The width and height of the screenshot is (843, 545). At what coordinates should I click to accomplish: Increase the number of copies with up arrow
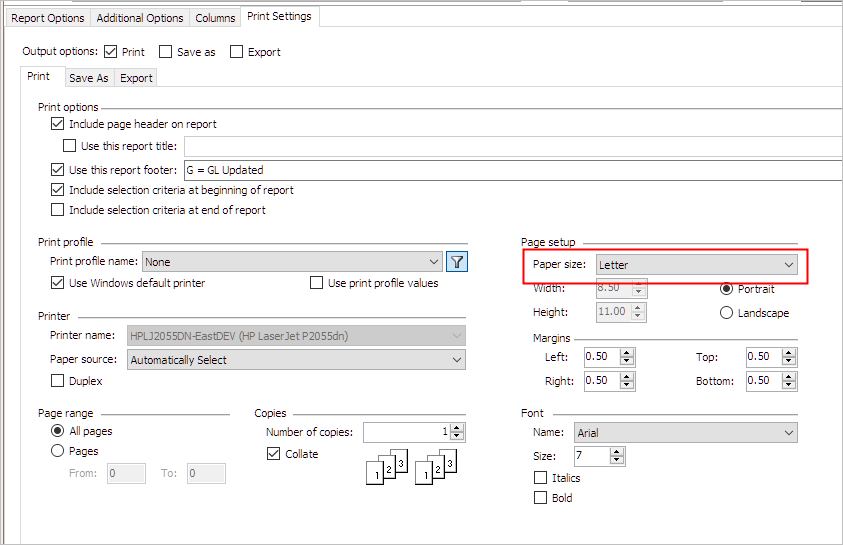pyautogui.click(x=457, y=428)
